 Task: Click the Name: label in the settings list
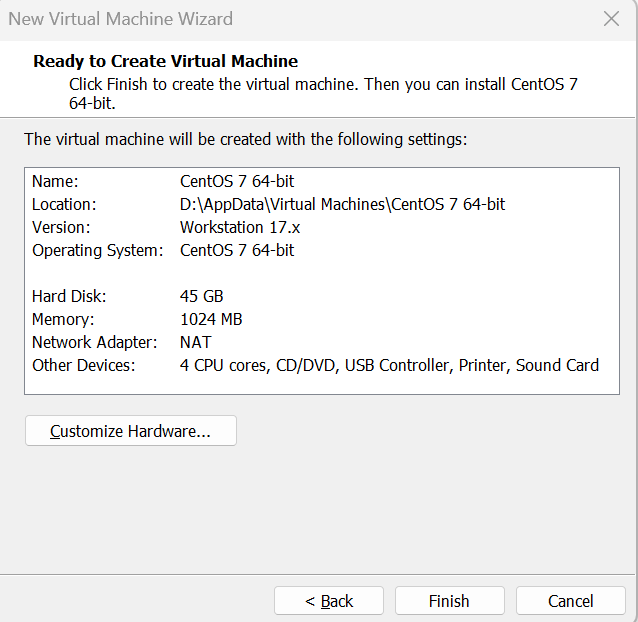(54, 181)
